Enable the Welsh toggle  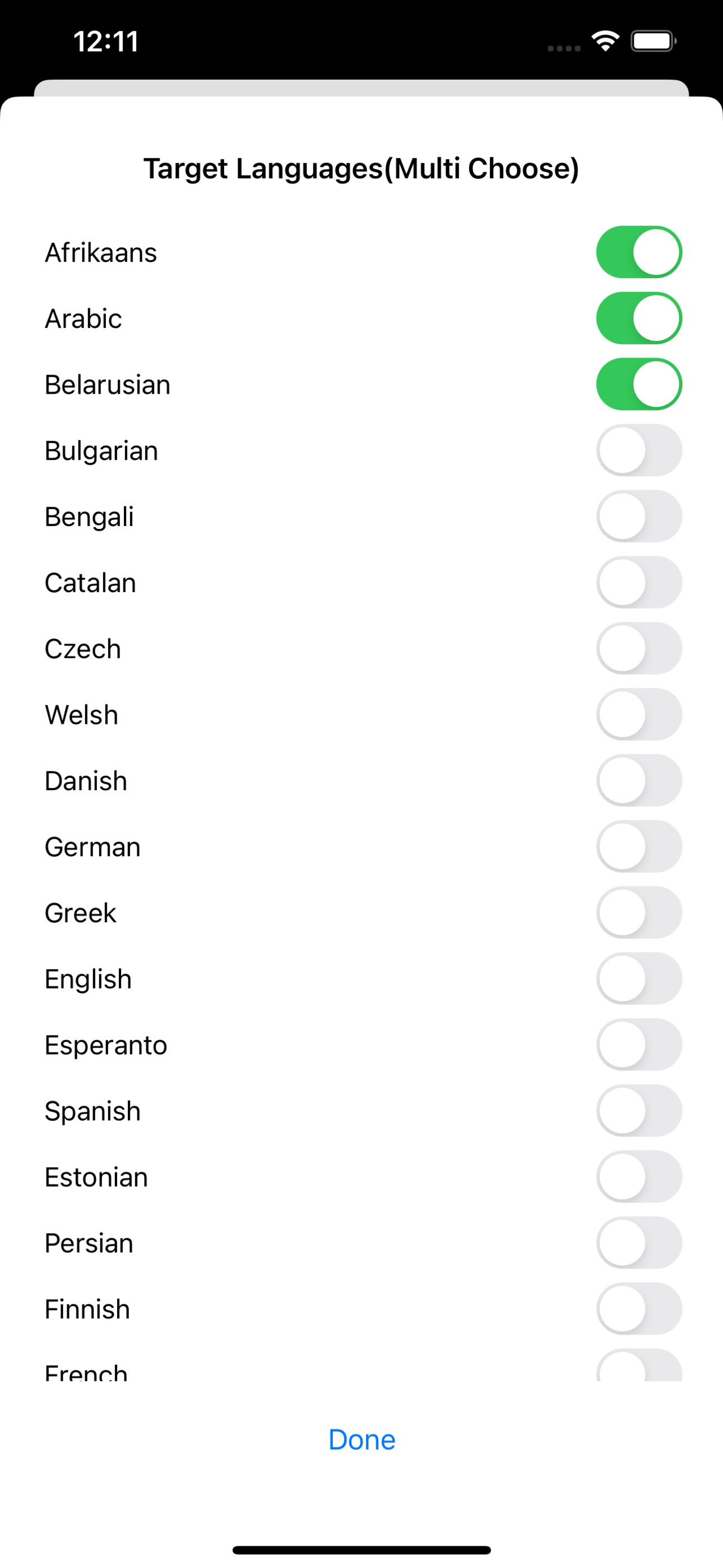639,714
